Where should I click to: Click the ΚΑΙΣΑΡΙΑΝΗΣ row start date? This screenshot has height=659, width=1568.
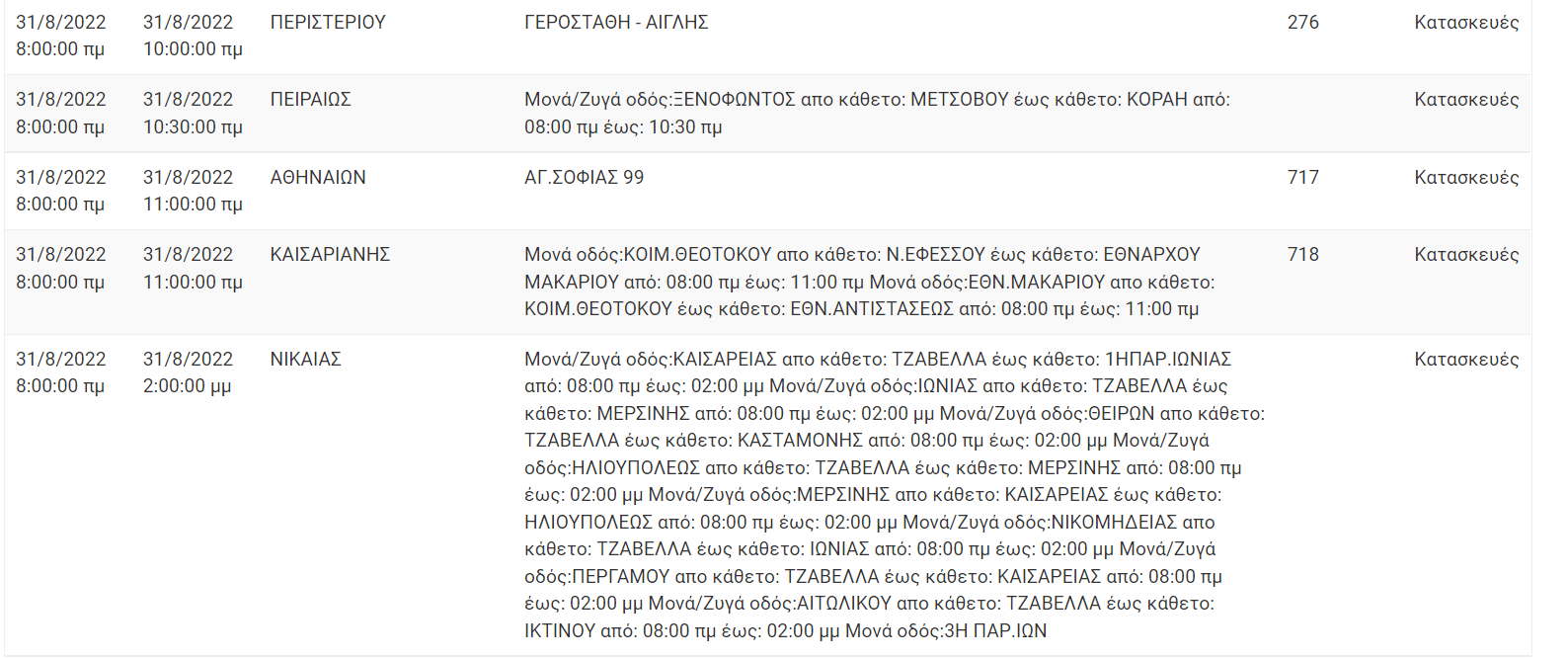(60, 269)
